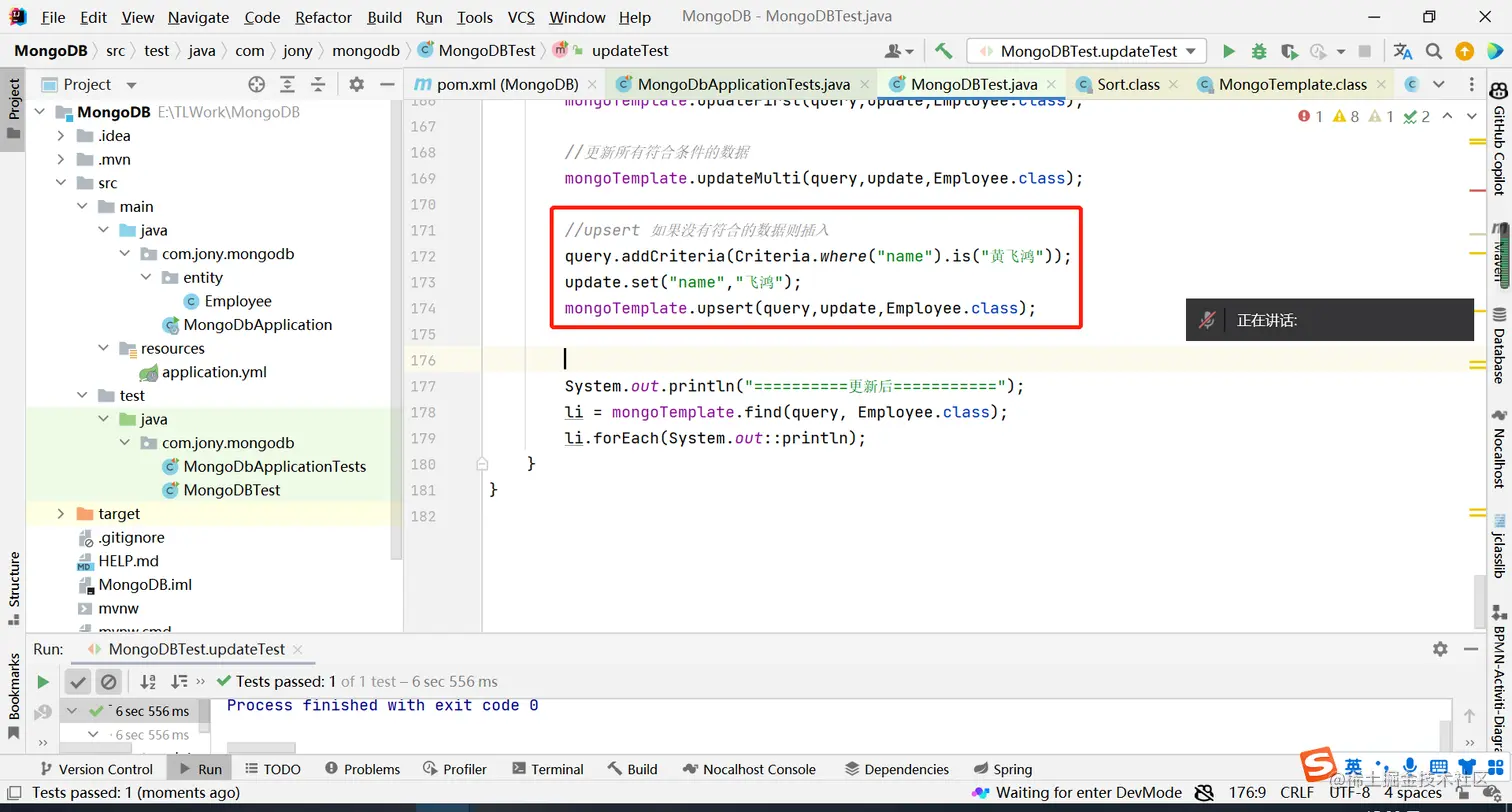Screen dimensions: 1512x812
Task: Show hidden editor tabs chevron
Action: [1438, 84]
